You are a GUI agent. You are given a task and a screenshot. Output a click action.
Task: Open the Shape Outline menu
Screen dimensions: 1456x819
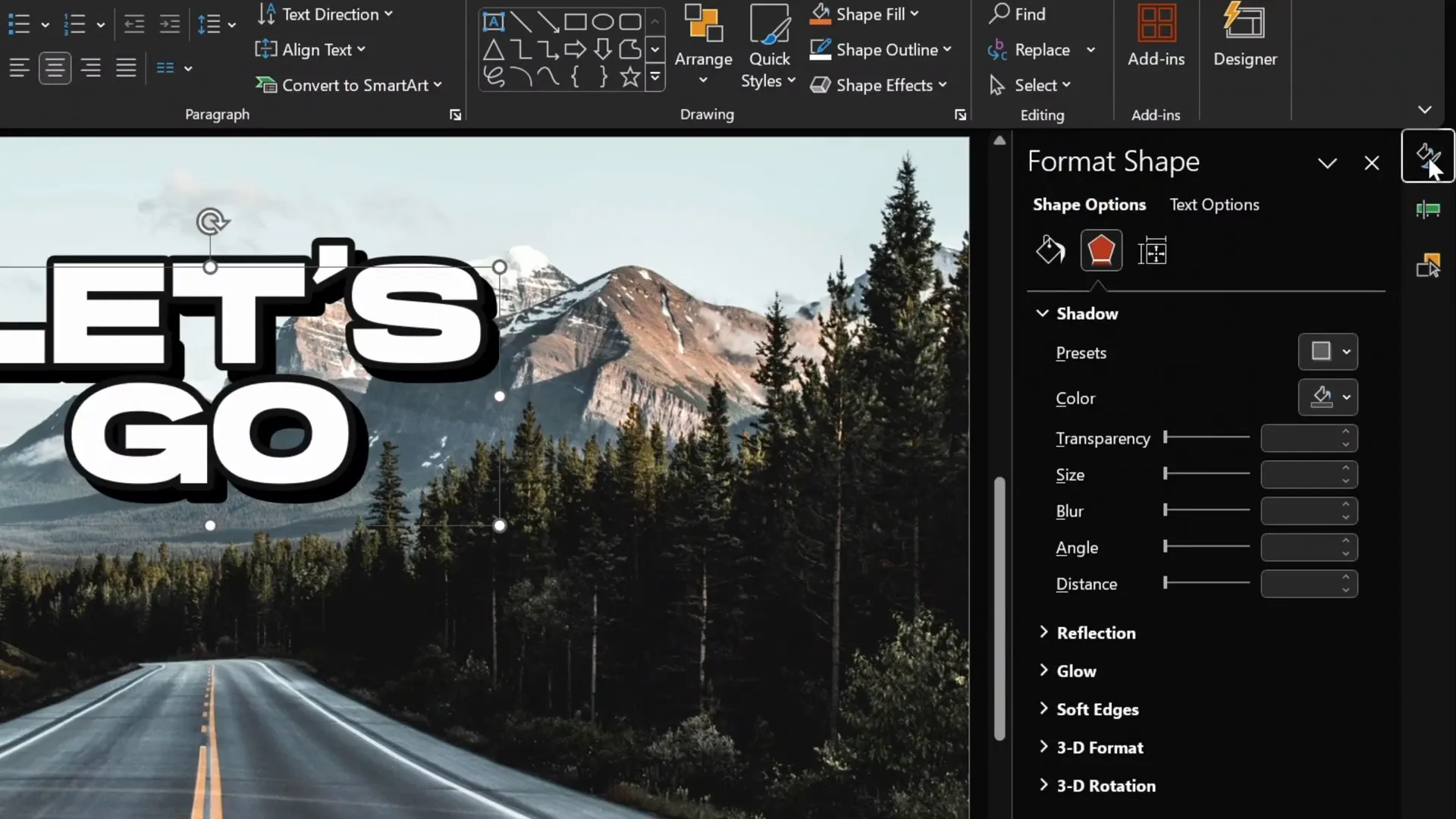tap(880, 50)
